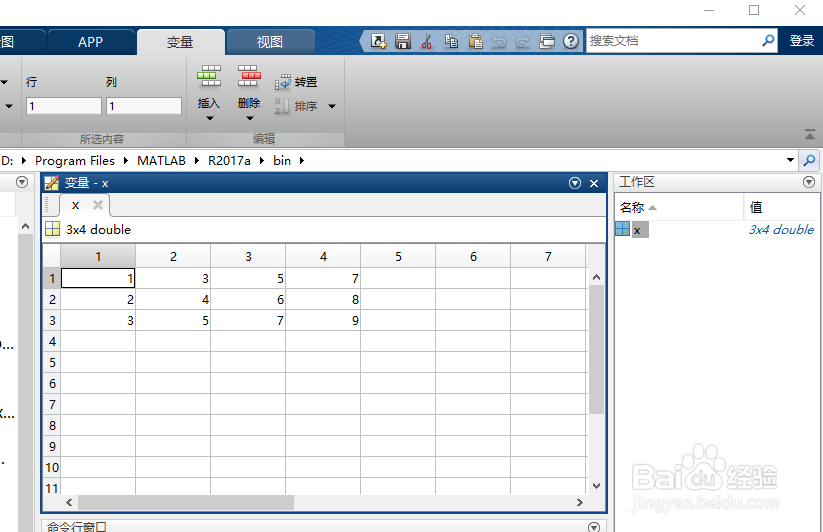Select cell with value 9
The height and width of the screenshot is (532, 823).
point(323,321)
